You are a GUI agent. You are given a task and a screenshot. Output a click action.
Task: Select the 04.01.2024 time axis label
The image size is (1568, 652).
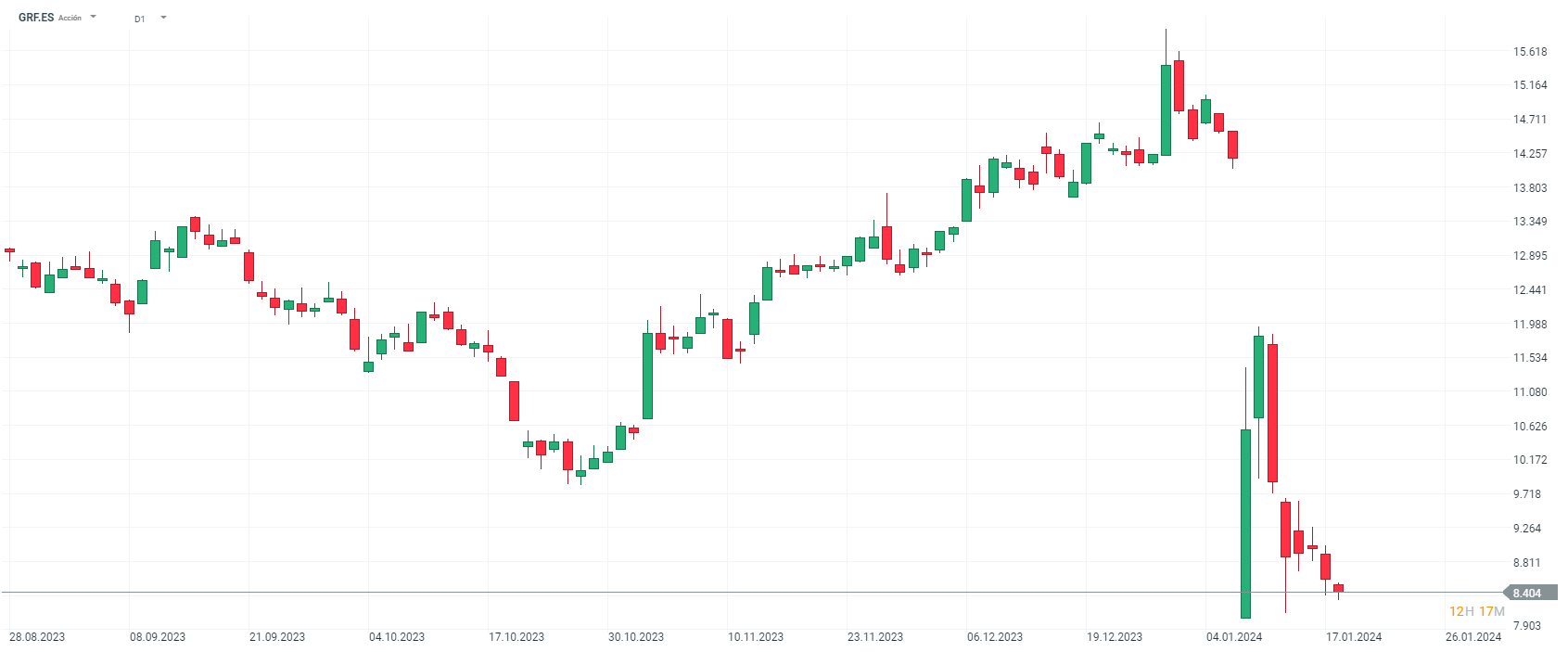(x=1234, y=637)
